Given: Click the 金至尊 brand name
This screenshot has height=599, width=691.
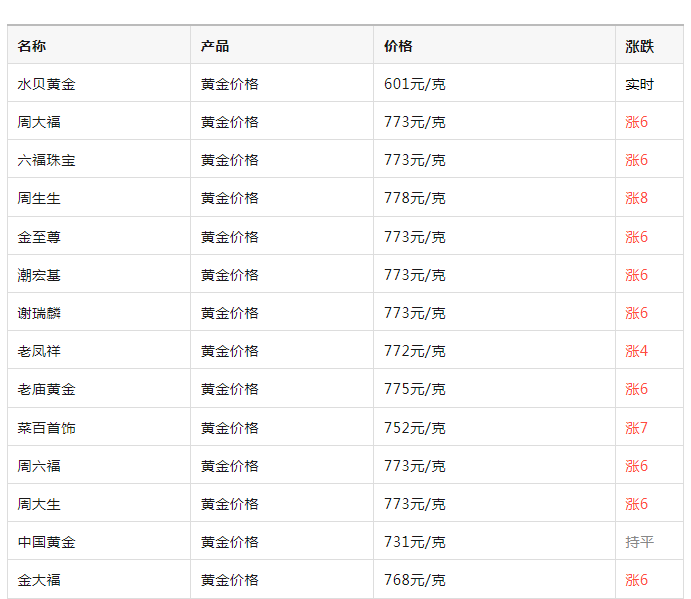Looking at the screenshot, I should pos(39,237).
